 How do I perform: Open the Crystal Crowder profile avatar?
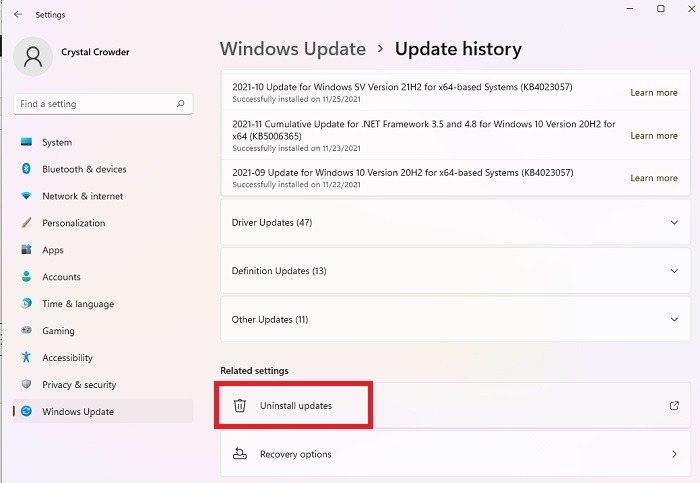point(33,57)
